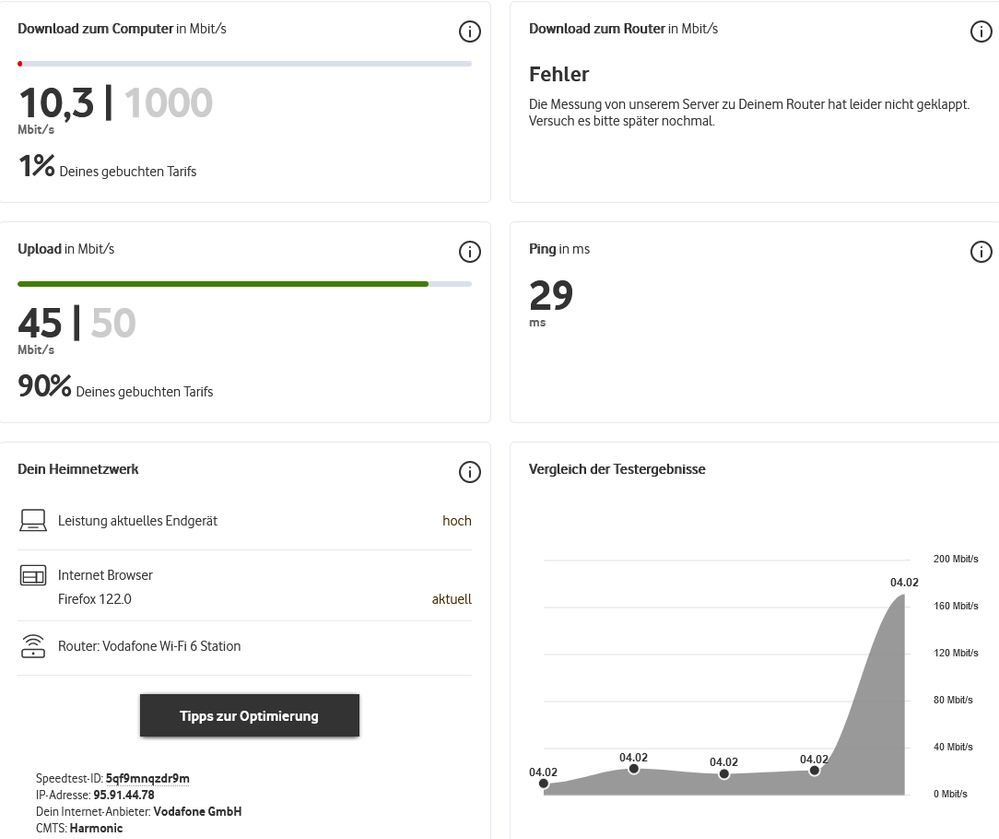Click the green Upload progress bar

[223, 284]
